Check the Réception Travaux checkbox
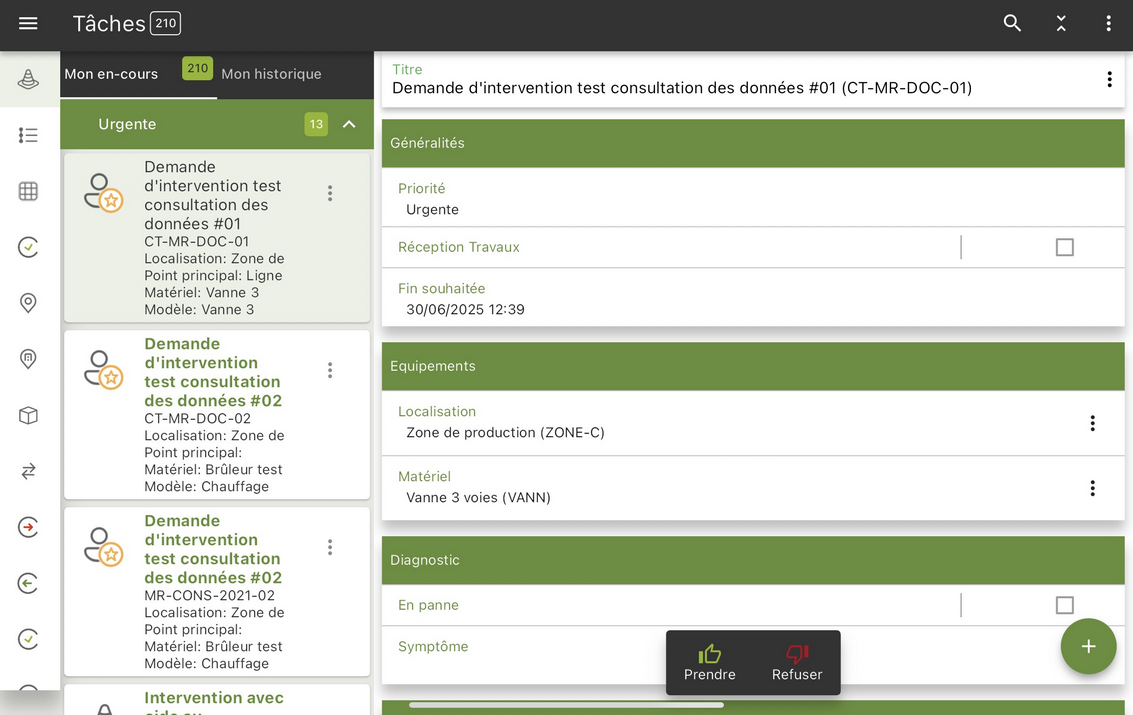 tap(1064, 247)
